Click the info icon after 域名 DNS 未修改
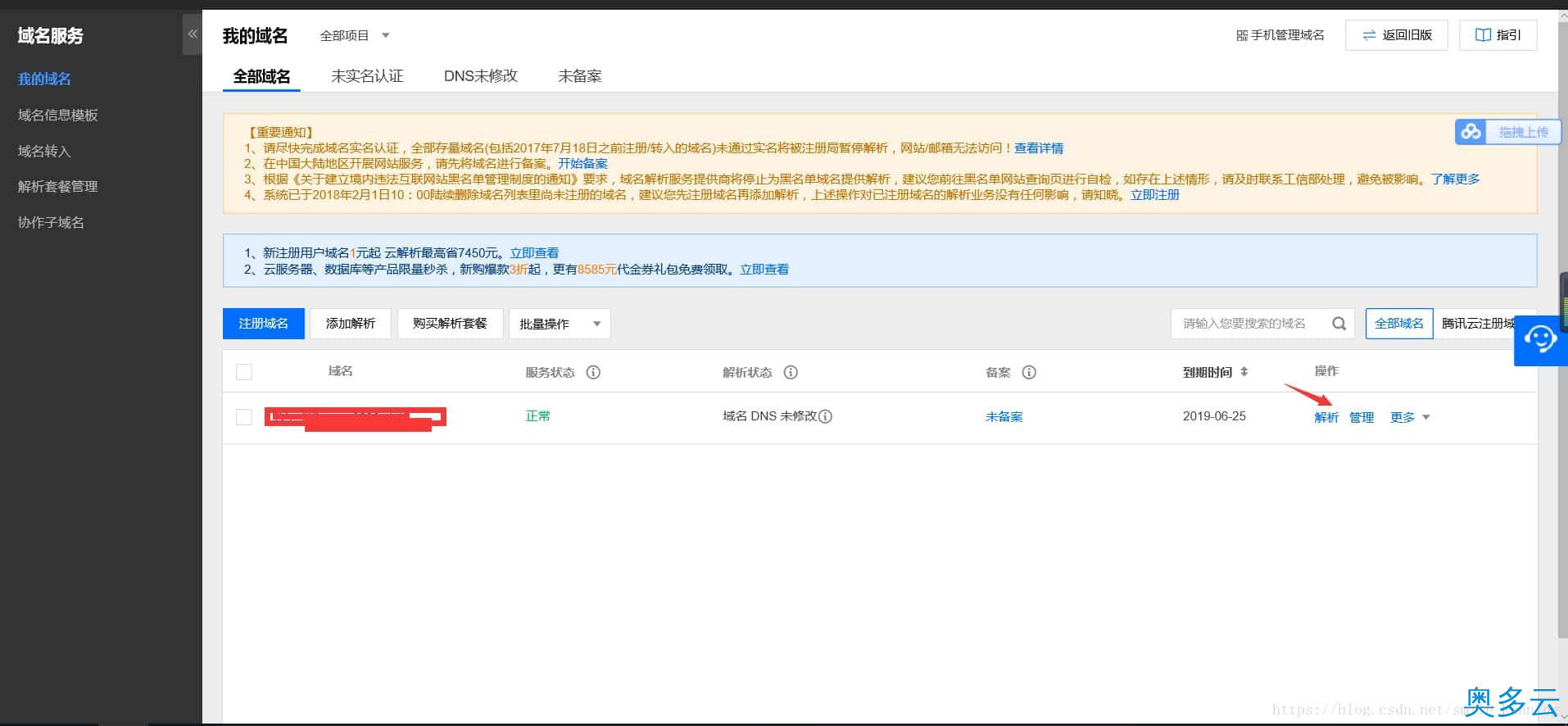The width and height of the screenshot is (1568, 726). [x=826, y=416]
